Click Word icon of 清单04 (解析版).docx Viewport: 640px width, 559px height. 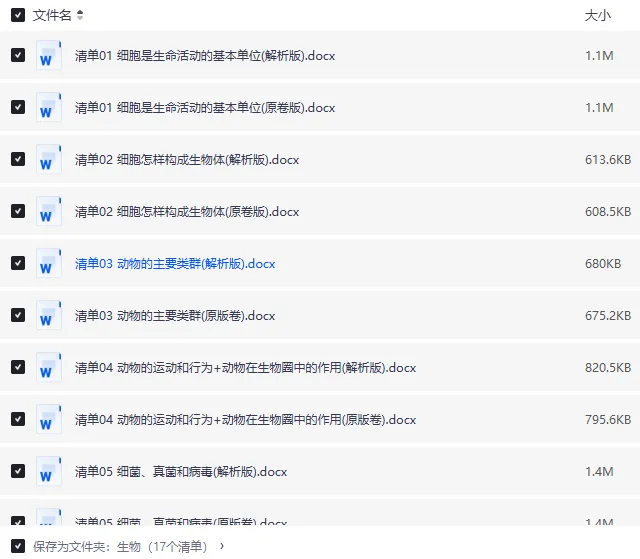click(x=49, y=367)
